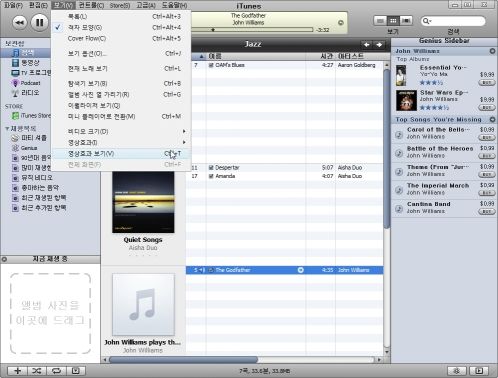498x378 pixels.
Task: Open TV 프로그램 library in sidebar
Action: (x=31, y=73)
